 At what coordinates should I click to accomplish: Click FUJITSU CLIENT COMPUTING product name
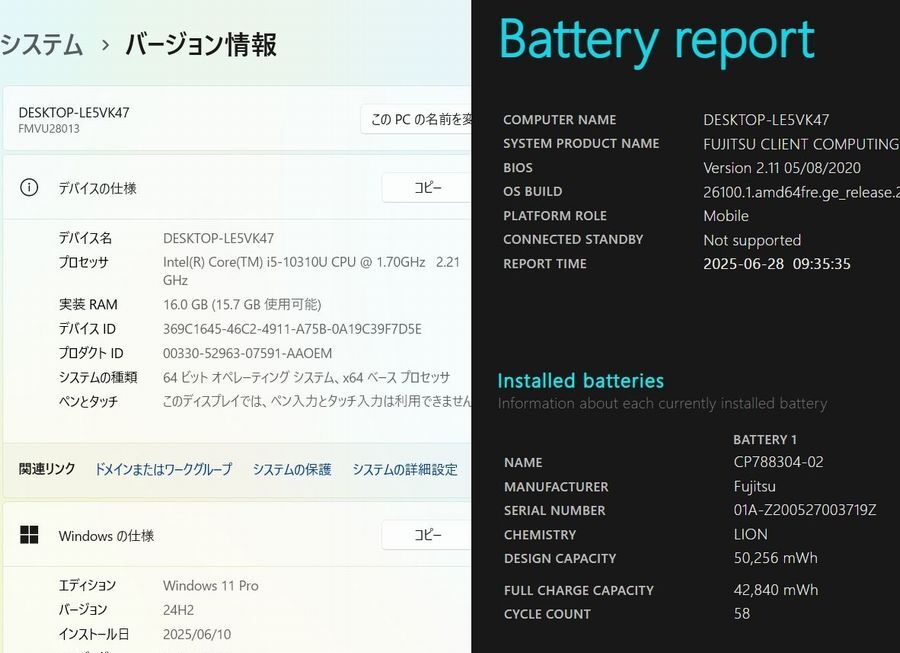tap(801, 143)
